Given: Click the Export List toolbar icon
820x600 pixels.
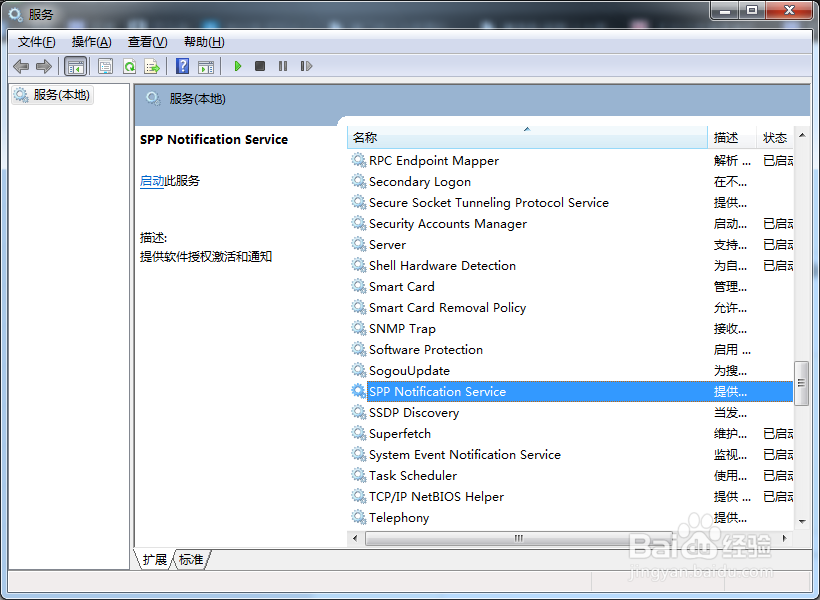Looking at the screenshot, I should tap(152, 66).
